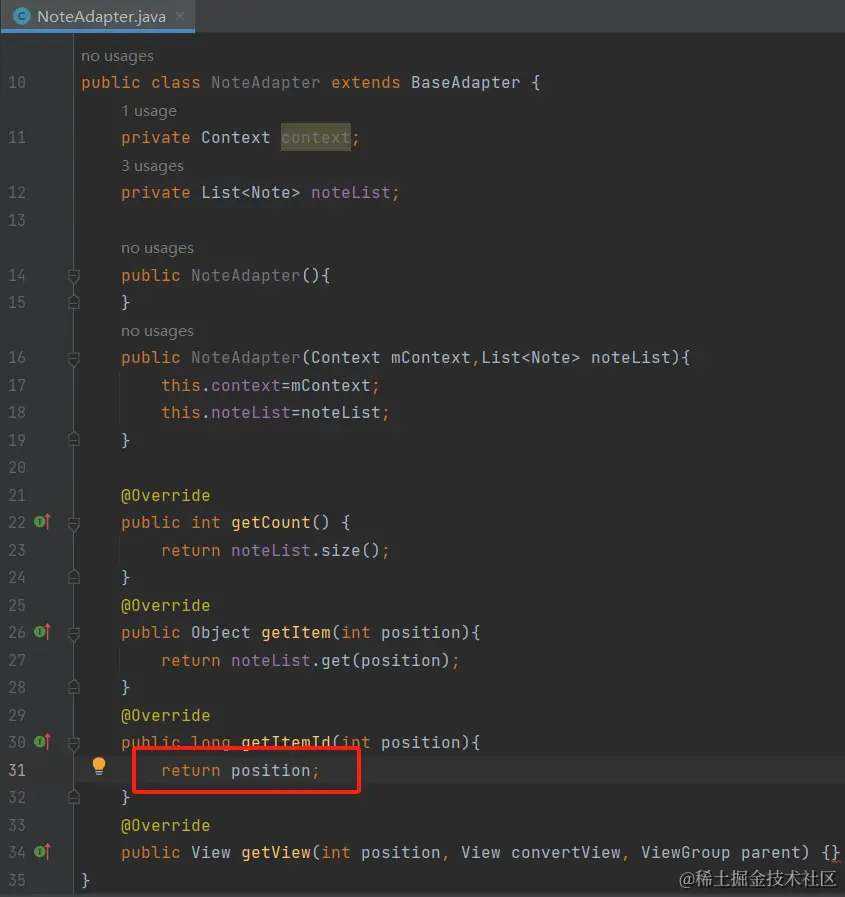Click the override gutter icon on line 26
This screenshot has height=897, width=845.
coord(42,632)
